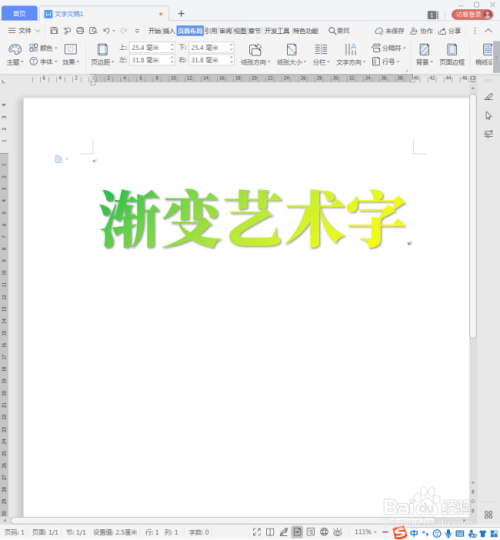This screenshot has width=500, height=540.
Task: Click the Print icon in quick toolbar
Action: [x=80, y=31]
